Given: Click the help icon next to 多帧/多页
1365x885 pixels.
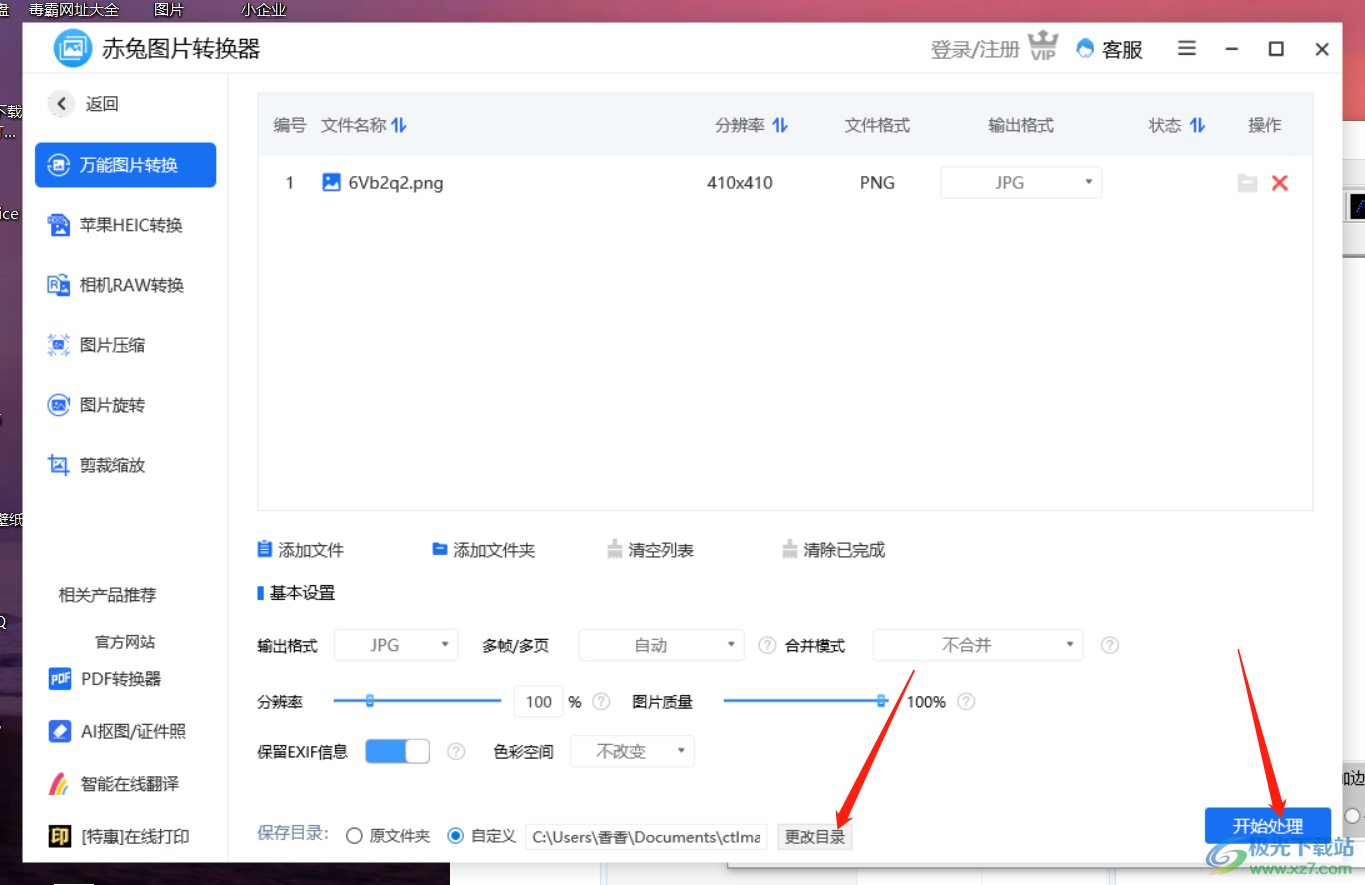Looking at the screenshot, I should (x=767, y=645).
